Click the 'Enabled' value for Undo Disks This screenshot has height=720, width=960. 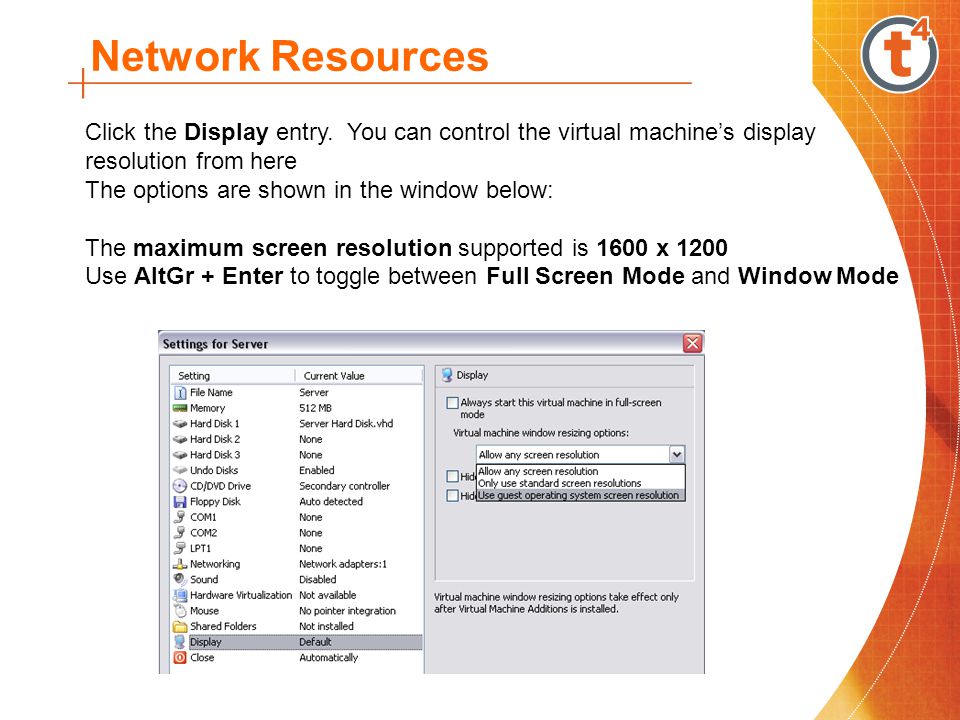tap(317, 470)
